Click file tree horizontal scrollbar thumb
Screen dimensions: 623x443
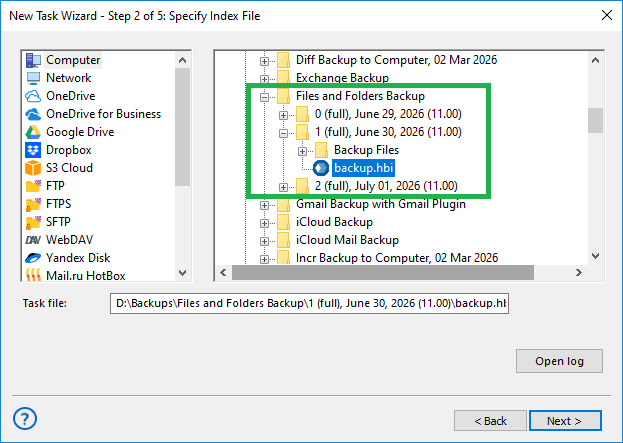(383, 273)
